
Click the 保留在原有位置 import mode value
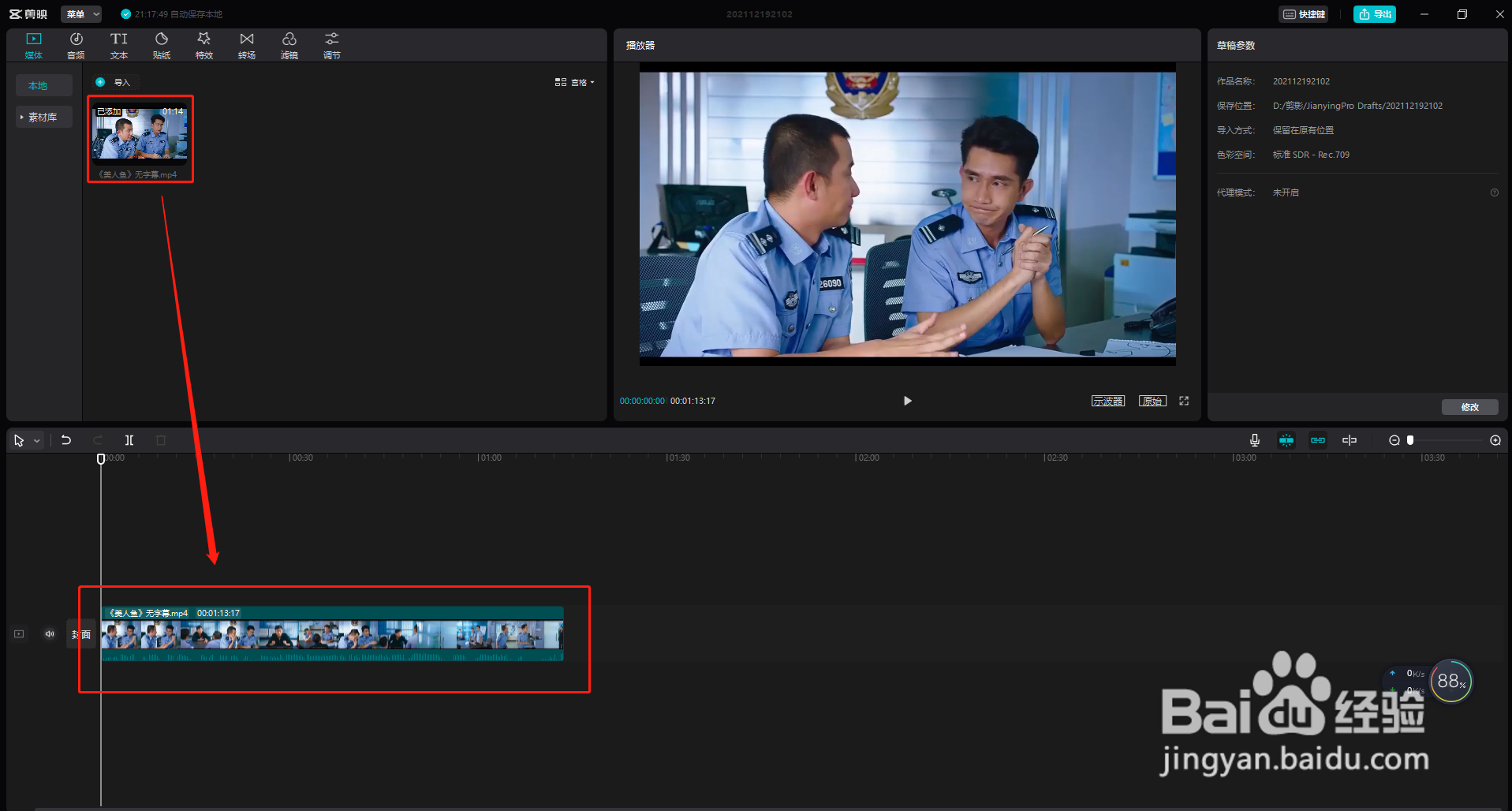coord(1303,130)
